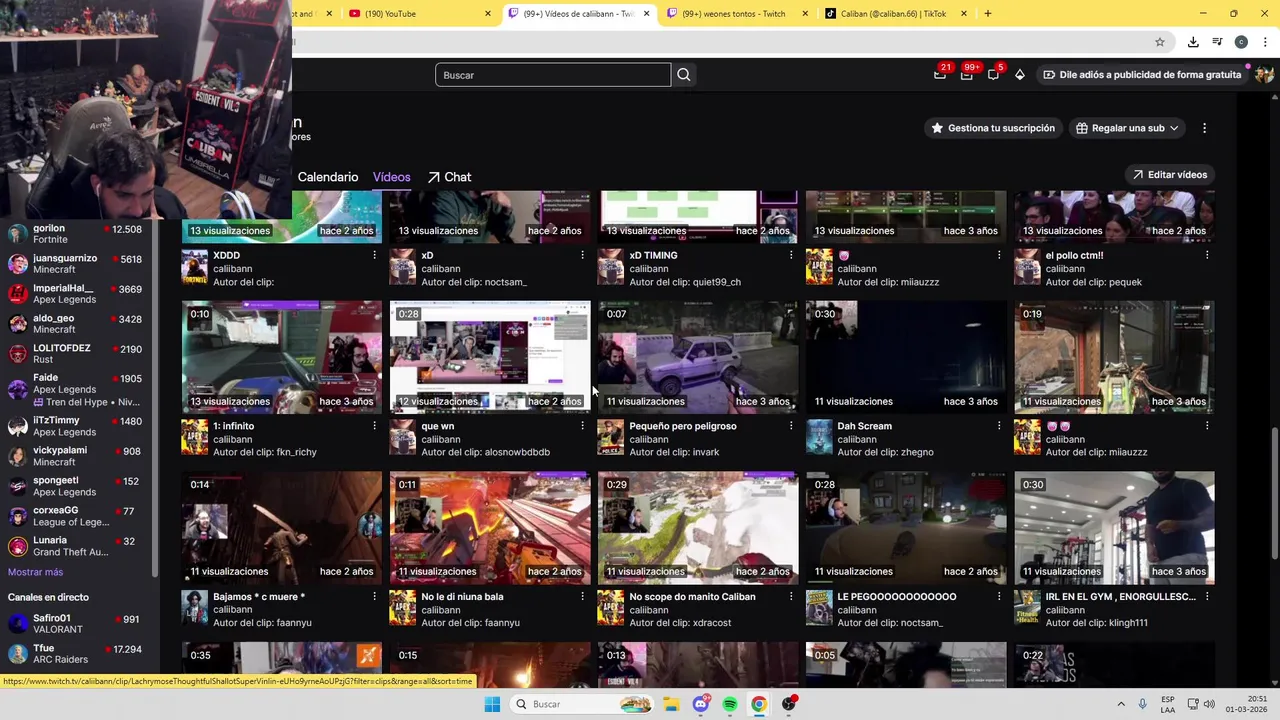The width and height of the screenshot is (1280, 720).
Task: Open the clip titled 'xD TIMING'
Action: point(653,255)
